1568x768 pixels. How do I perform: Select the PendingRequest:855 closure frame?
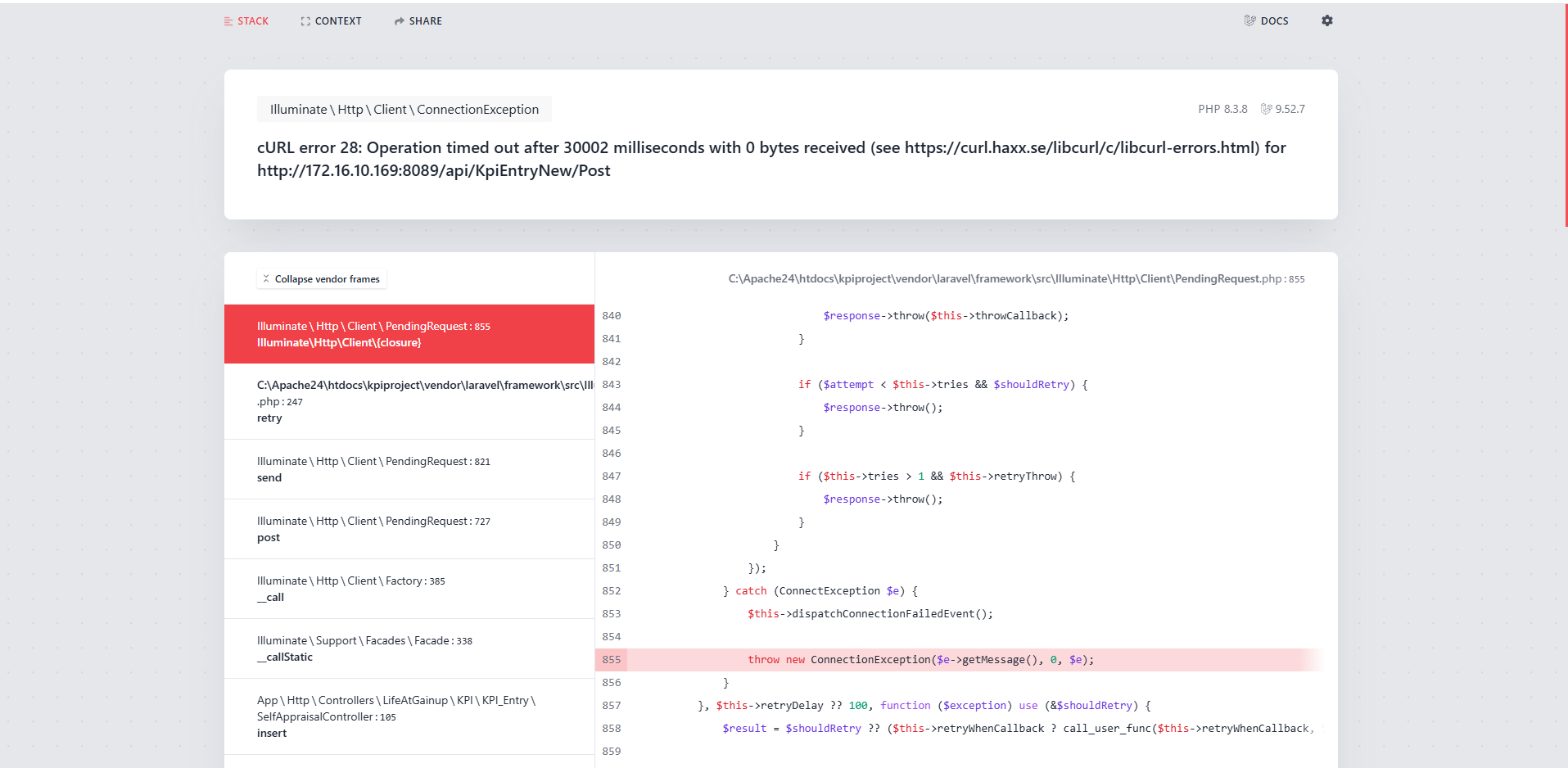point(409,334)
